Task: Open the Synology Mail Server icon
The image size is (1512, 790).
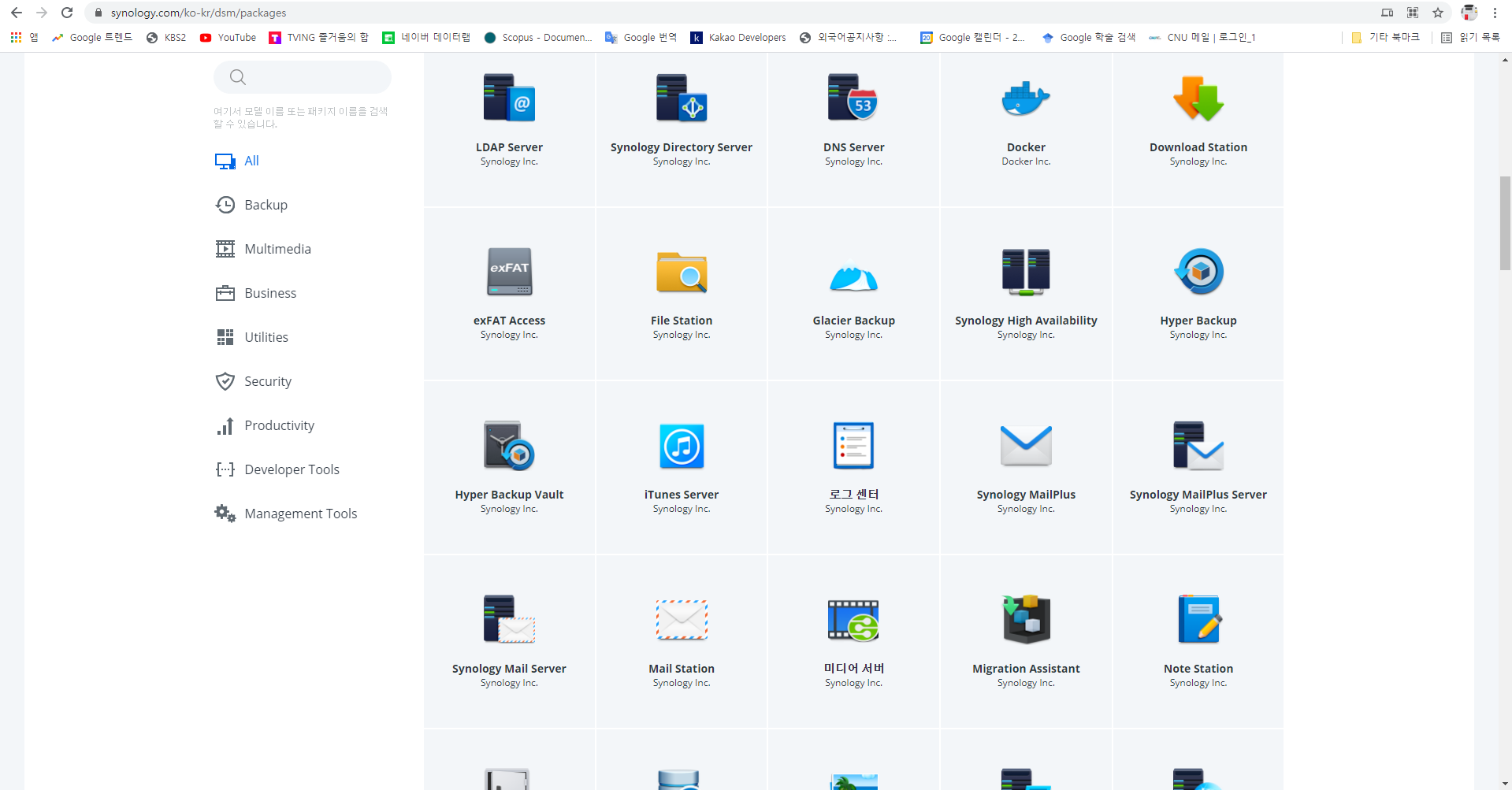Action: point(509,620)
